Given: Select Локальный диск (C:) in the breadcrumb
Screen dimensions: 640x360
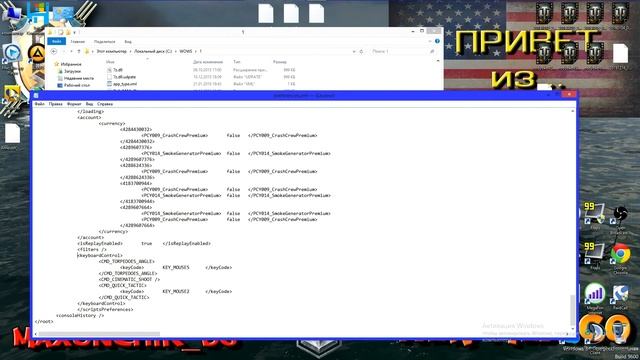Looking at the screenshot, I should click(x=153, y=51).
